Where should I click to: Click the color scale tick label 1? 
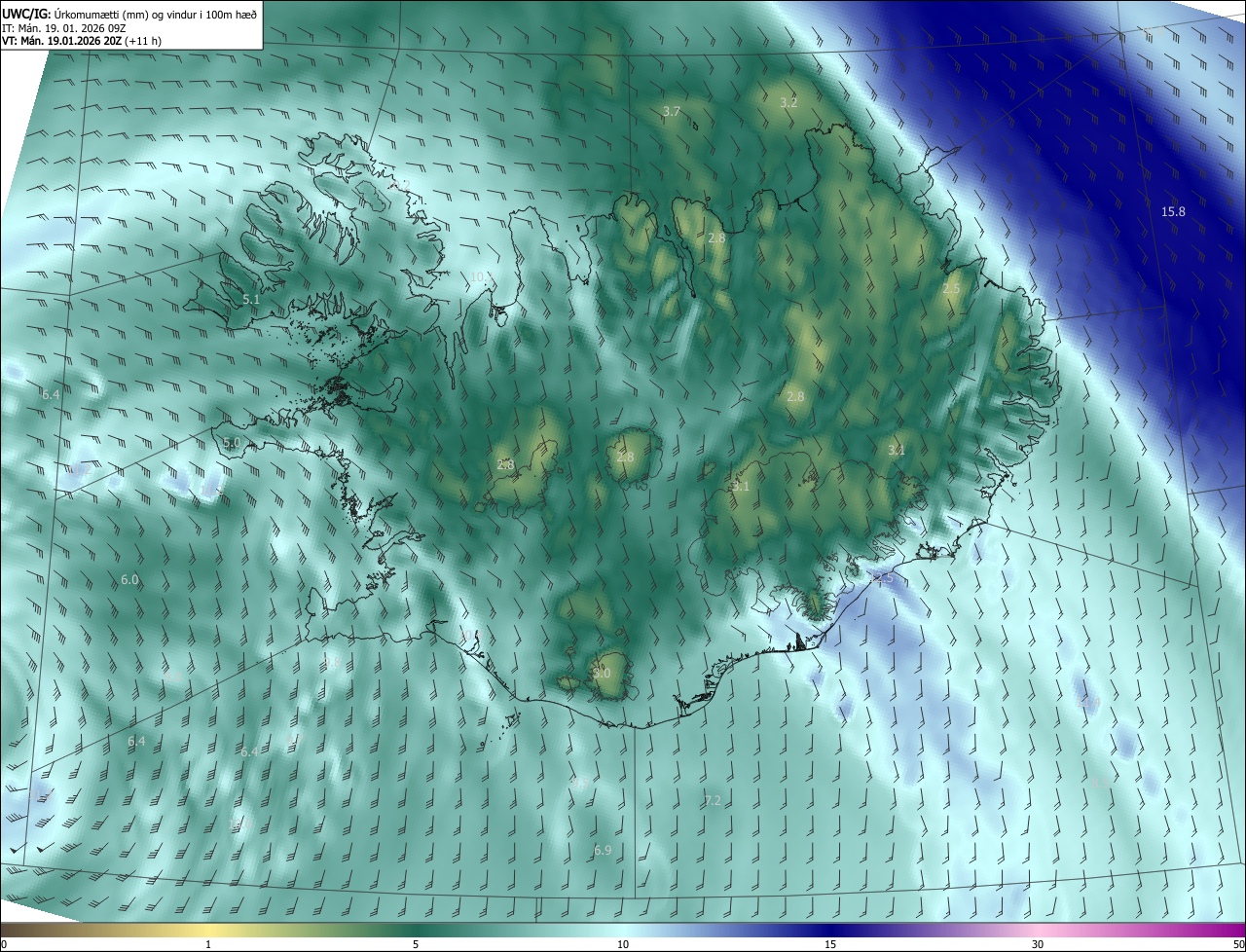(x=208, y=944)
